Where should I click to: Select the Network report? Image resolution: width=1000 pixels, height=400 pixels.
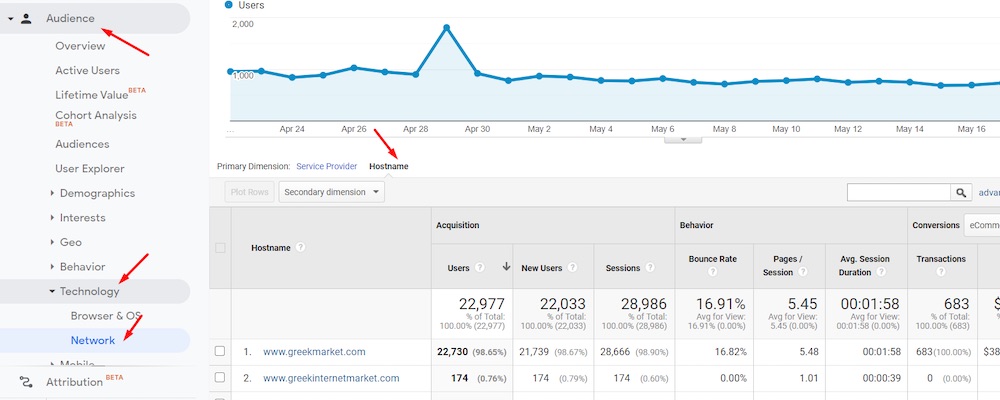(x=93, y=340)
